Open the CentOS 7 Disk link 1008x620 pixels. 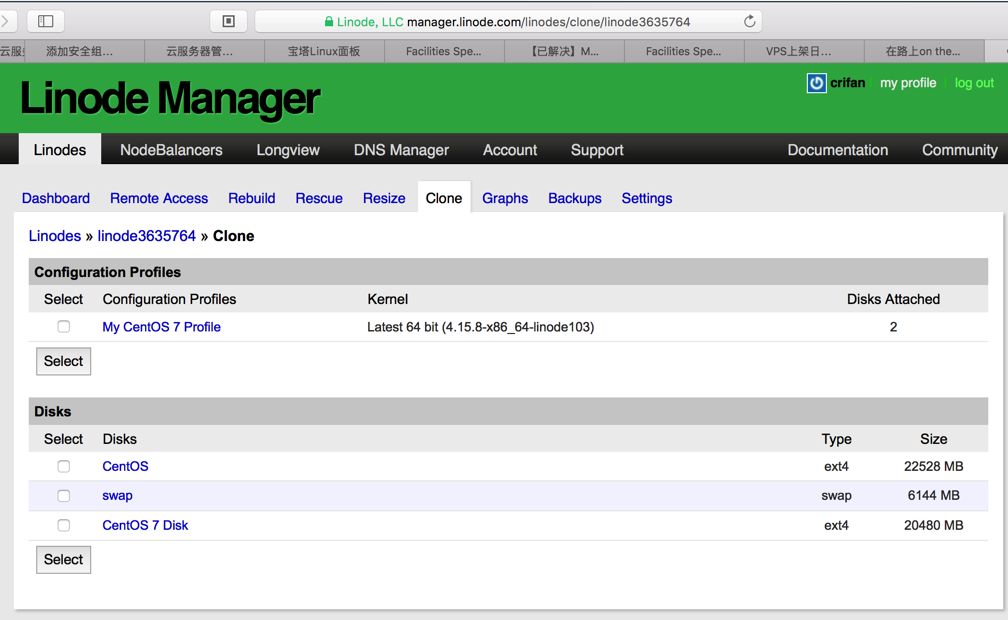click(x=145, y=525)
